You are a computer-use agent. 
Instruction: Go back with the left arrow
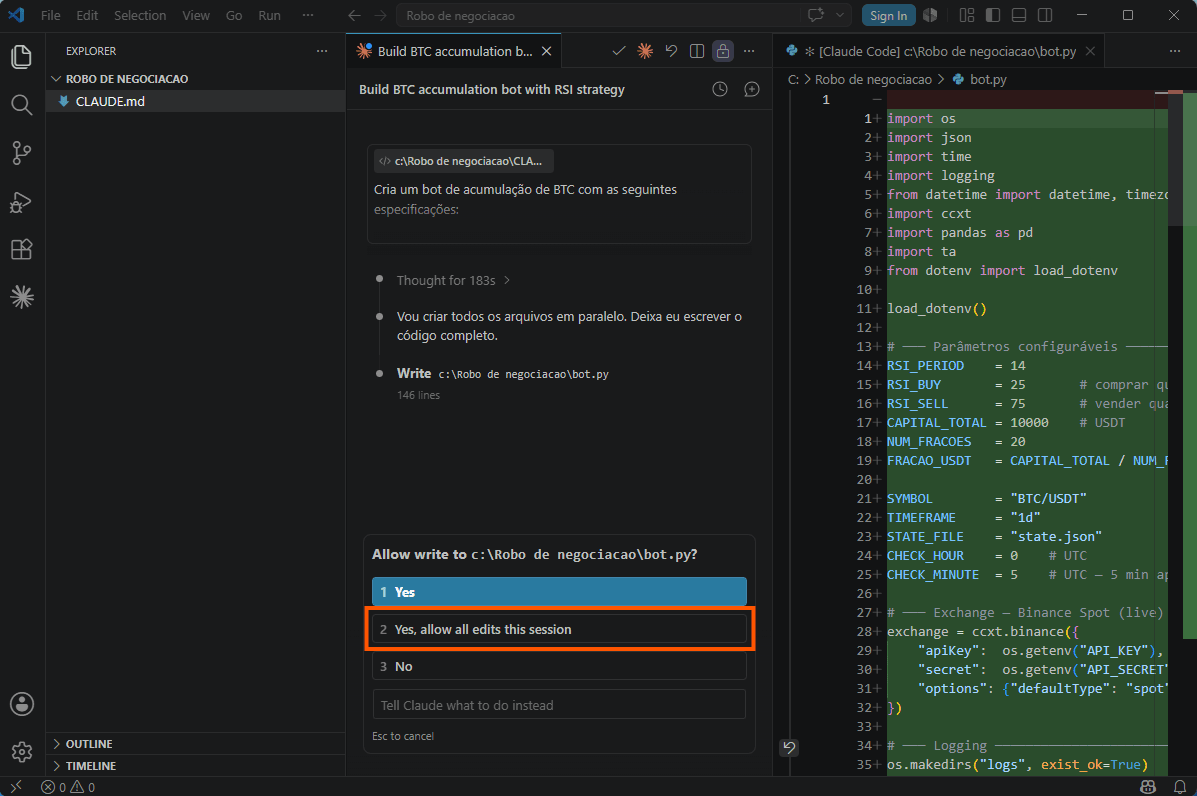(x=354, y=15)
